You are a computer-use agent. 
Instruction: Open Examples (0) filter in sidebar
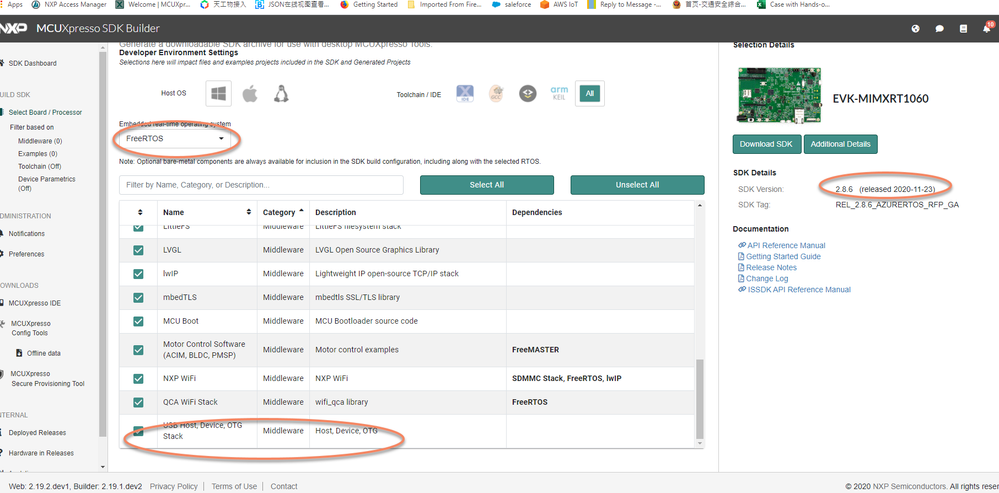coord(38,154)
